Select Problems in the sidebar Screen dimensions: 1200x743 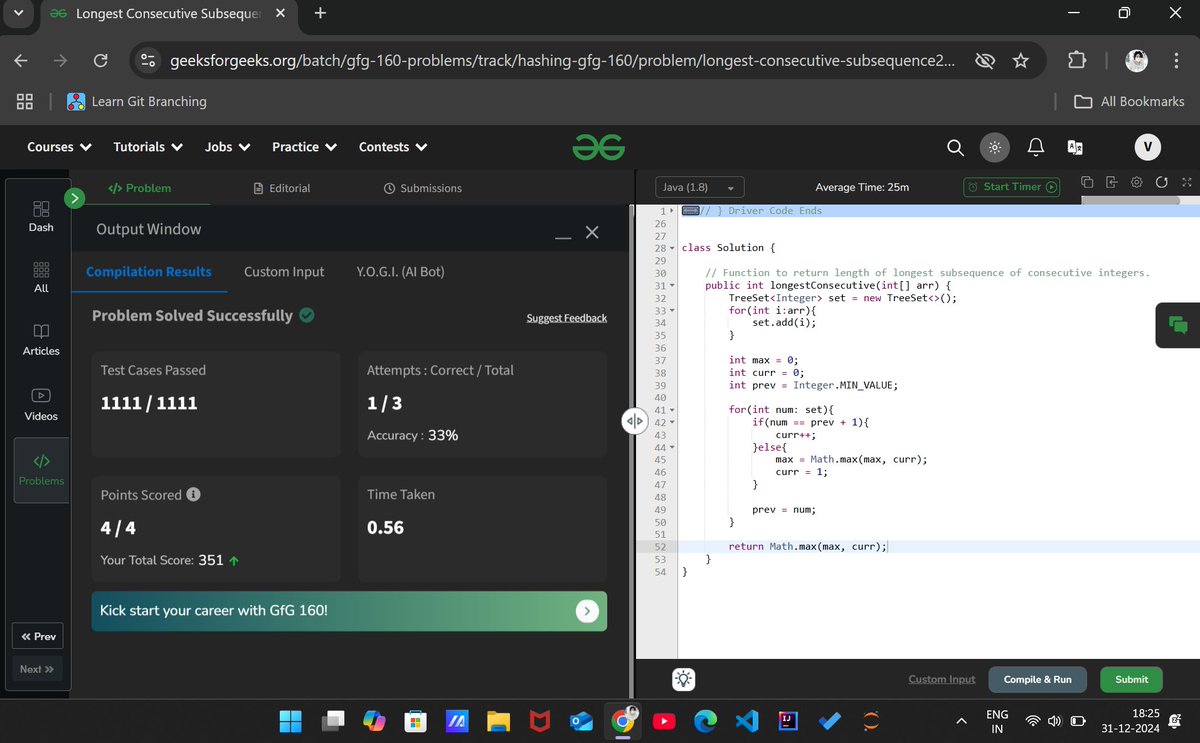[41, 470]
